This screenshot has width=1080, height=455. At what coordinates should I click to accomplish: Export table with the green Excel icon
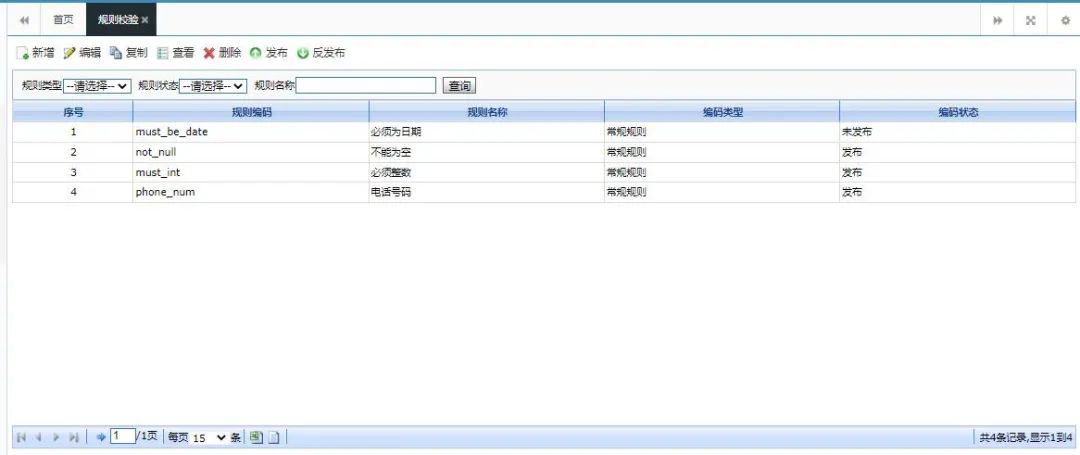tap(256, 437)
